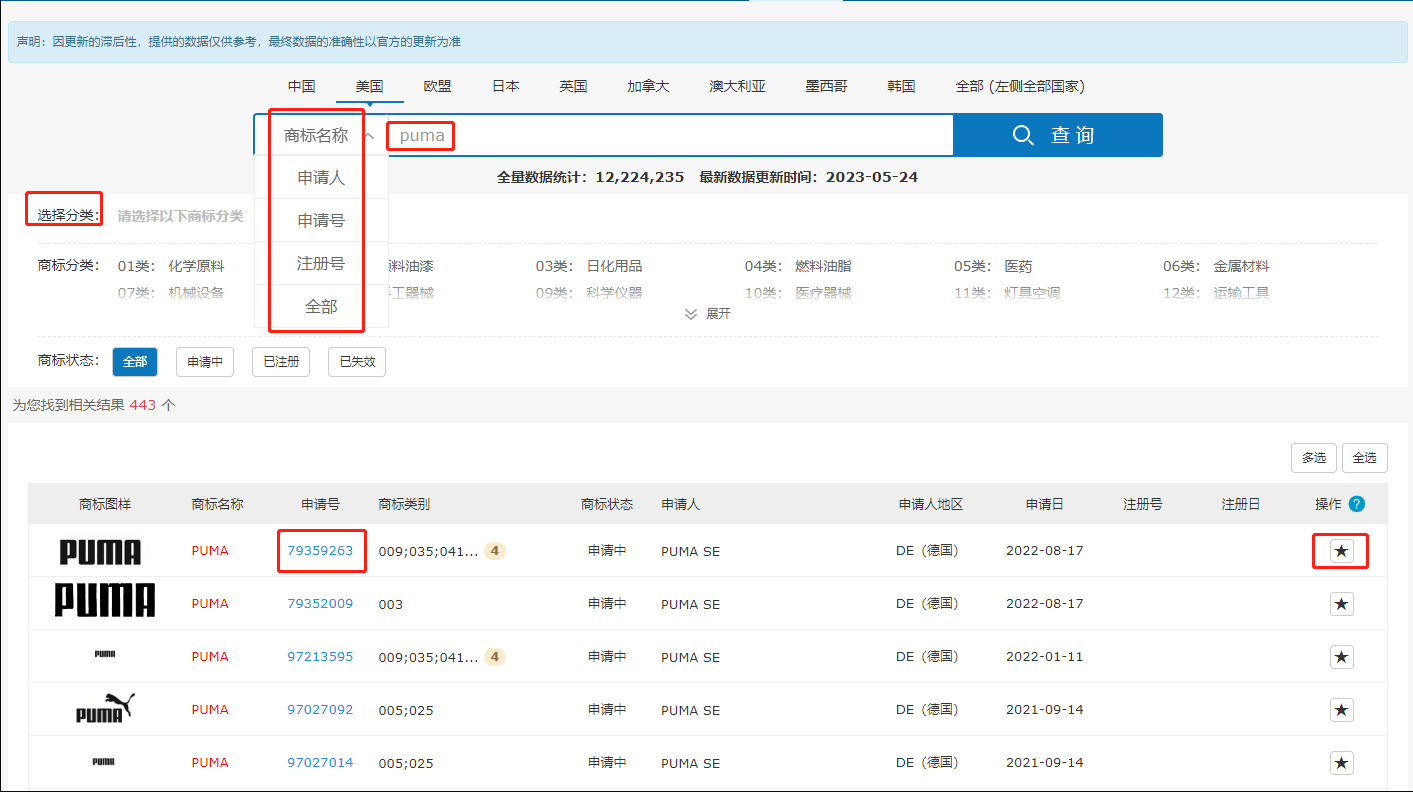
Task: Click the 申请人地区 column header
Action: click(930, 504)
